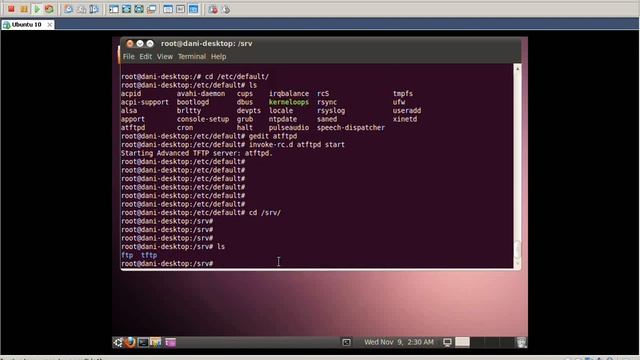Click the terminal launcher in bottom panel
Image resolution: width=640 pixels, height=360 pixels.
pyautogui.click(x=143, y=342)
